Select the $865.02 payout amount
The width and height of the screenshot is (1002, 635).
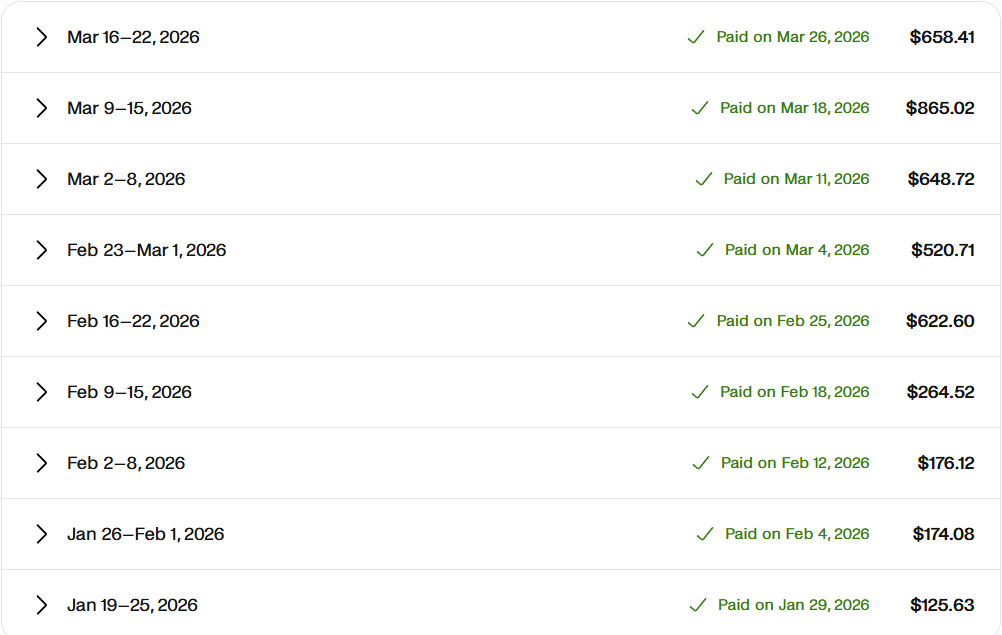[x=940, y=108]
